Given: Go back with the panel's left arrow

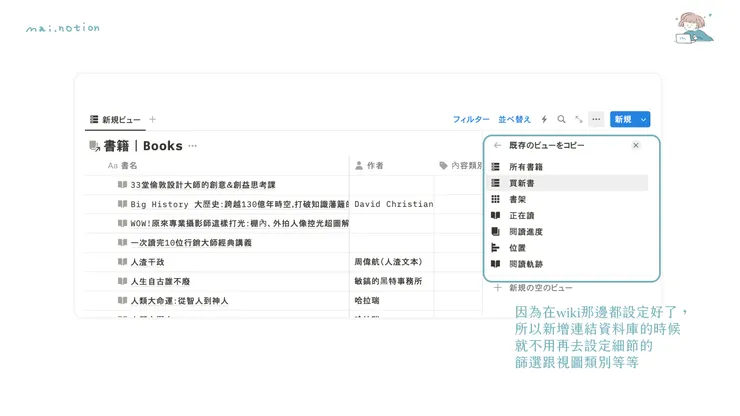Looking at the screenshot, I should click(497, 145).
